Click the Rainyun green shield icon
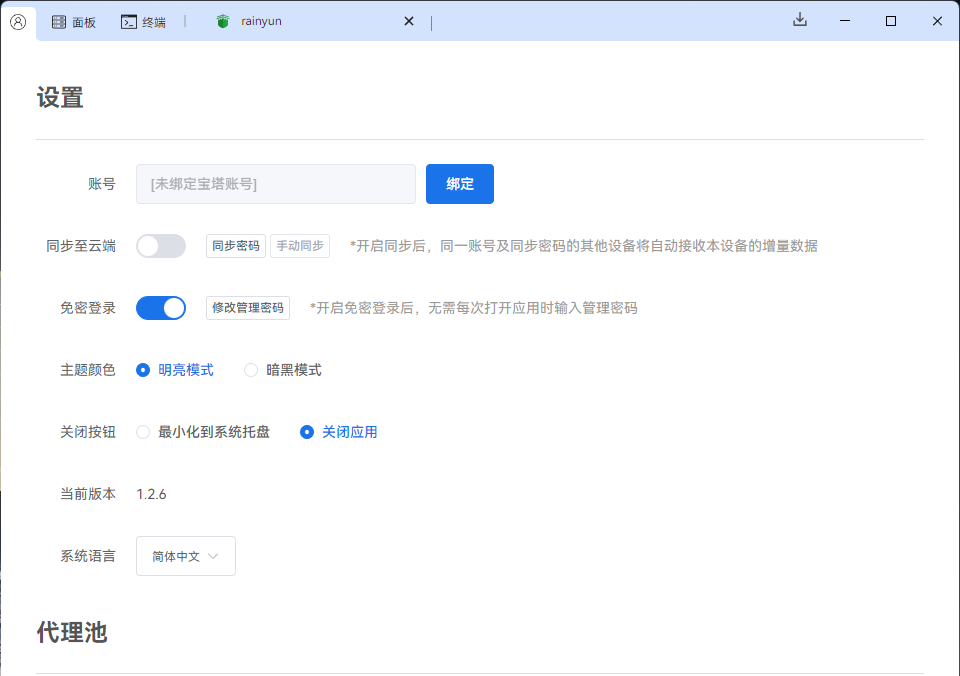Image resolution: width=960 pixels, height=676 pixels. tap(220, 20)
